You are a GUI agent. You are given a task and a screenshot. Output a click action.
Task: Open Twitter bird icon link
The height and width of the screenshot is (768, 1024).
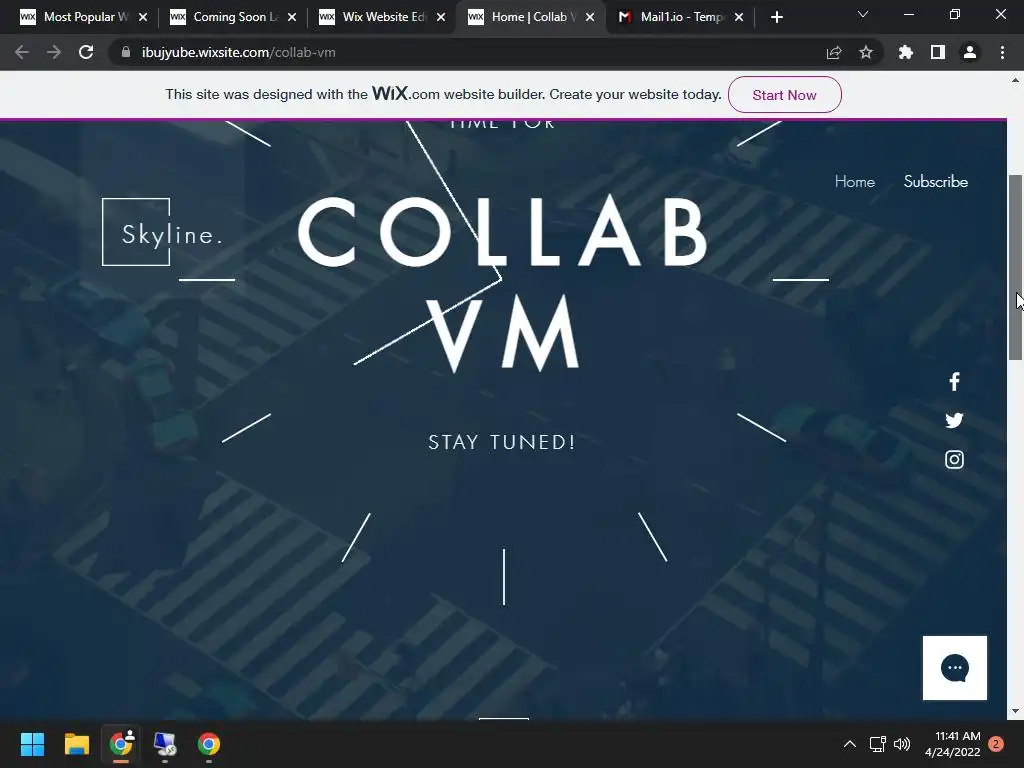954,420
